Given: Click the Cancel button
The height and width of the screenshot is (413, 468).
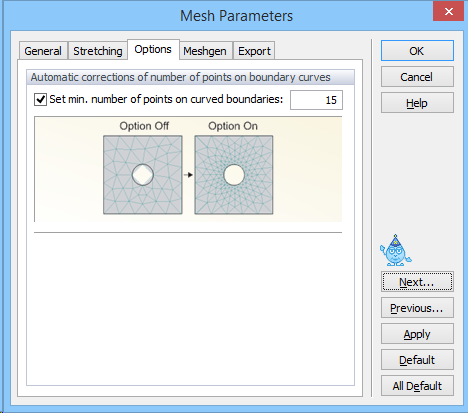Looking at the screenshot, I should coord(417,77).
